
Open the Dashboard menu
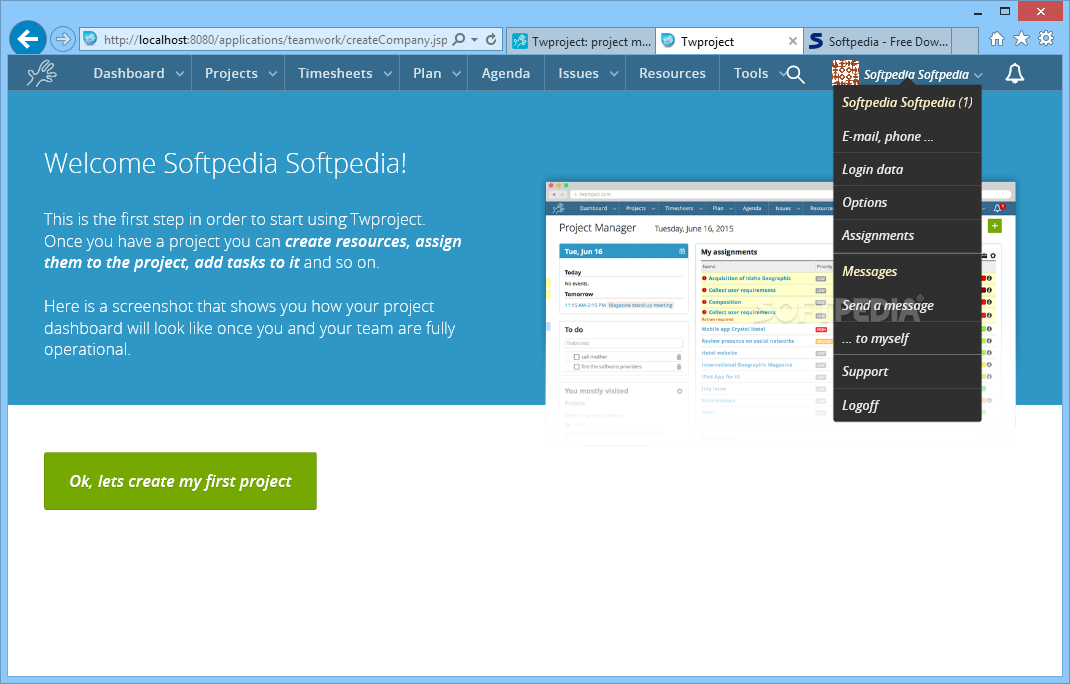129,73
